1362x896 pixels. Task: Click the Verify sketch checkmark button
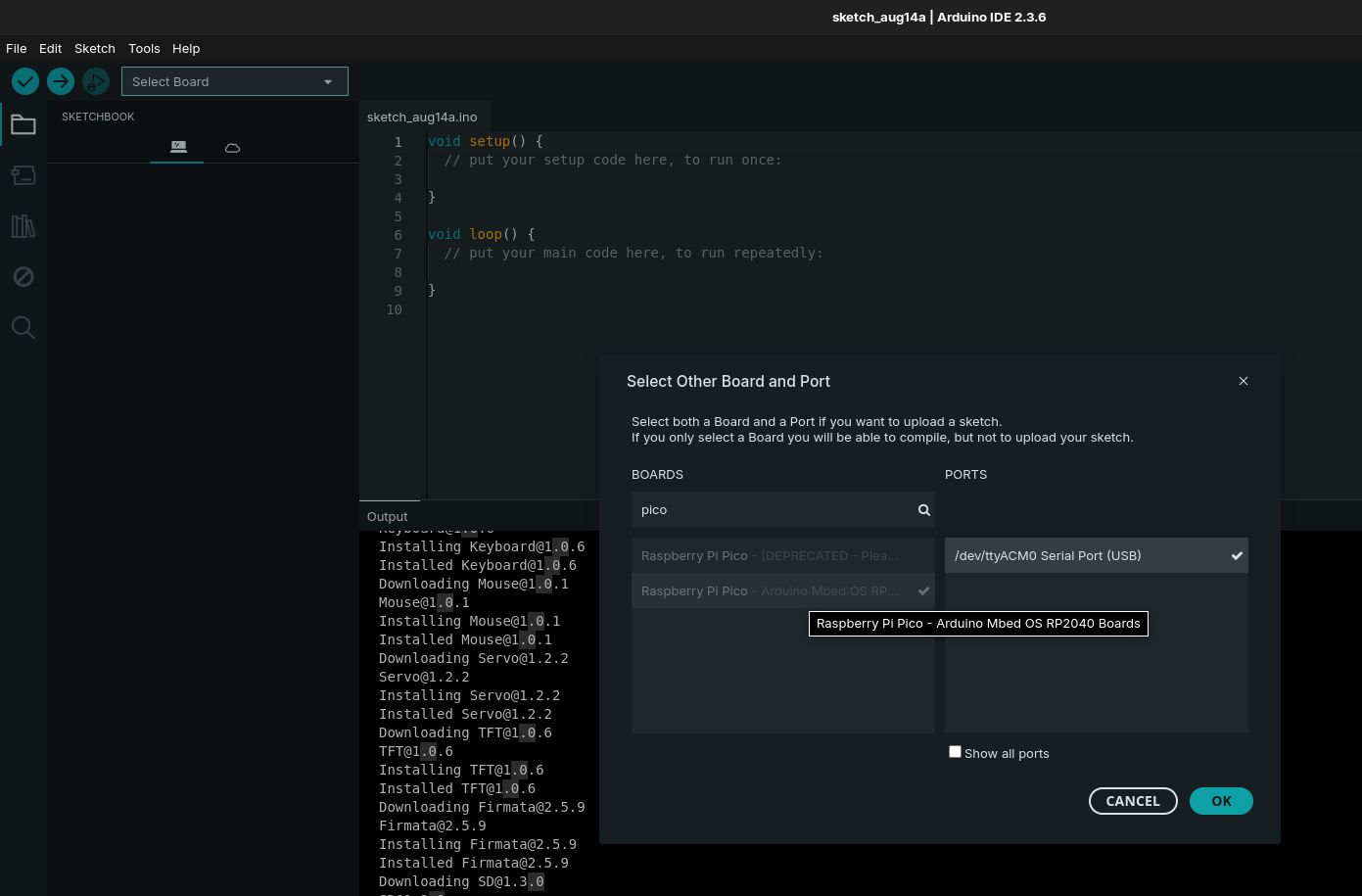tap(25, 81)
